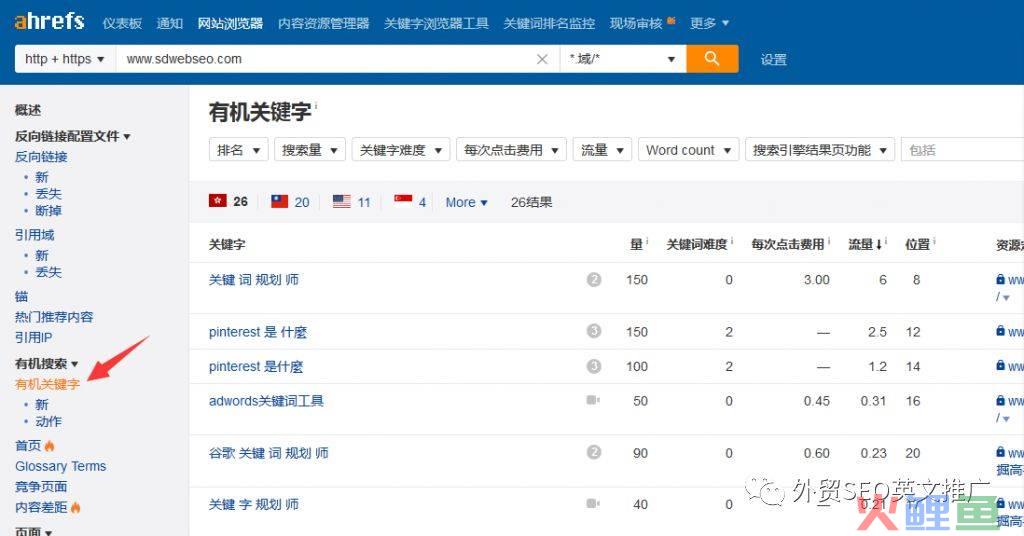Open the 概述 sidebar link
Image resolution: width=1024 pixels, height=536 pixels.
click(28, 110)
